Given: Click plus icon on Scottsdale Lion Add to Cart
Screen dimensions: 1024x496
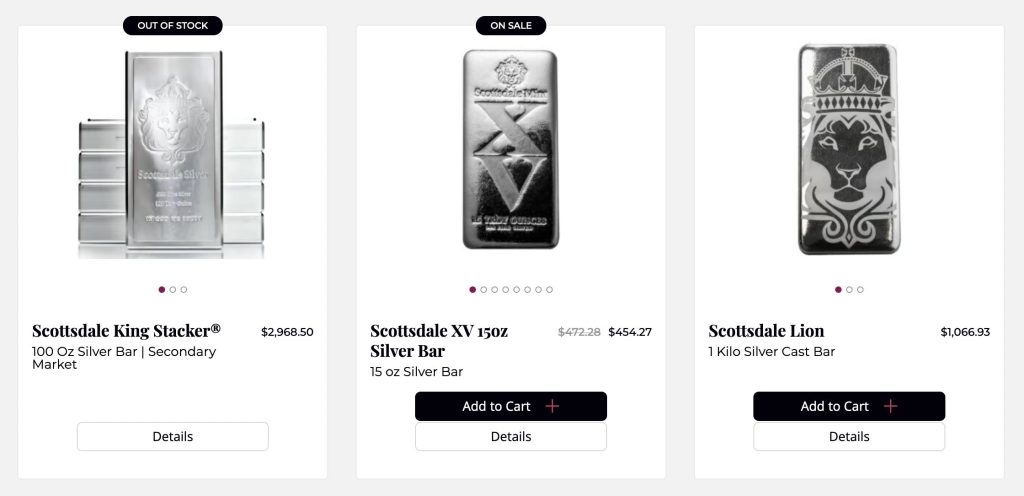Looking at the screenshot, I should pyautogui.click(x=890, y=406).
